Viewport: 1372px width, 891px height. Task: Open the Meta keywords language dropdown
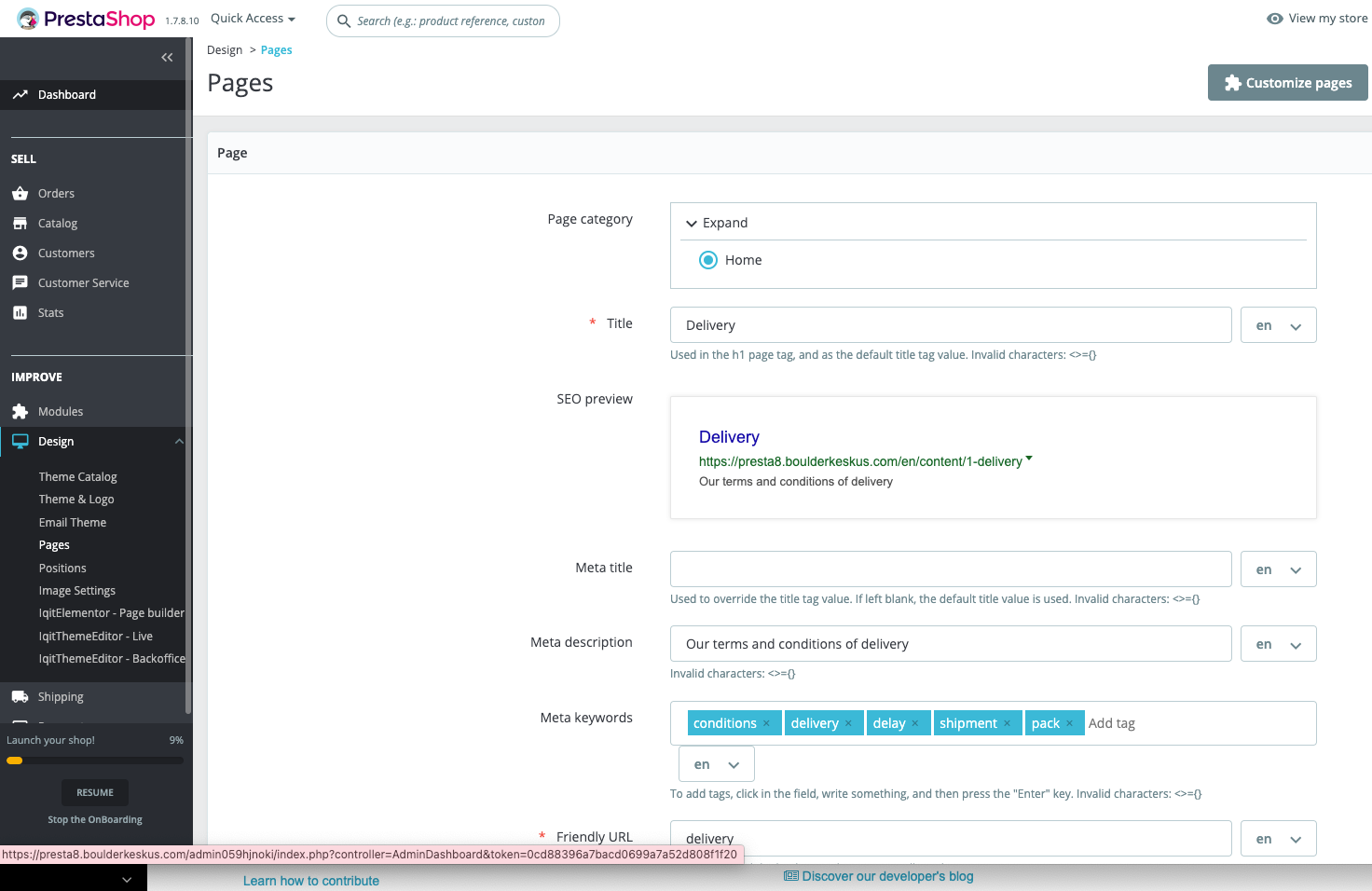click(717, 764)
